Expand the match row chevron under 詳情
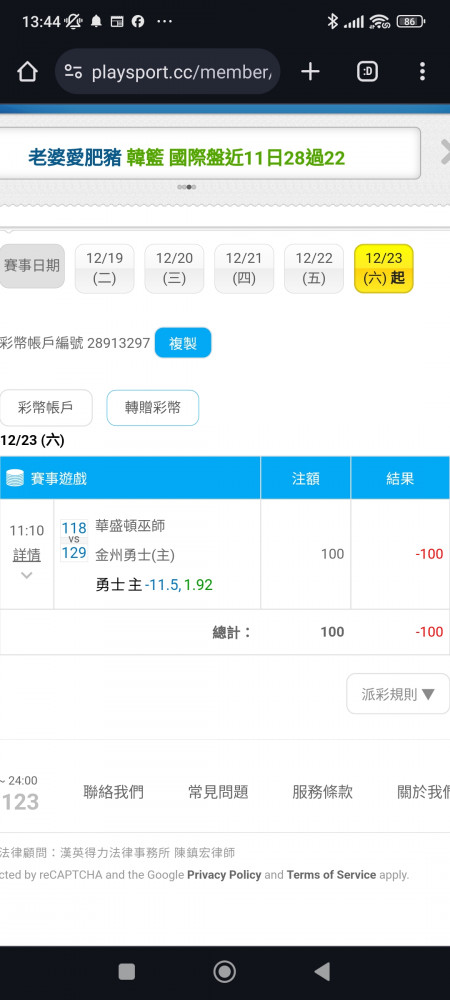This screenshot has width=450, height=1000. pos(26,575)
